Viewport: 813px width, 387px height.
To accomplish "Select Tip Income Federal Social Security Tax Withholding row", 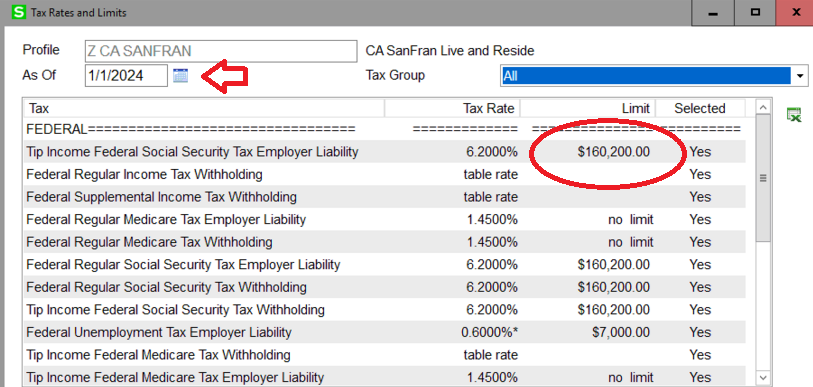I will [385, 310].
